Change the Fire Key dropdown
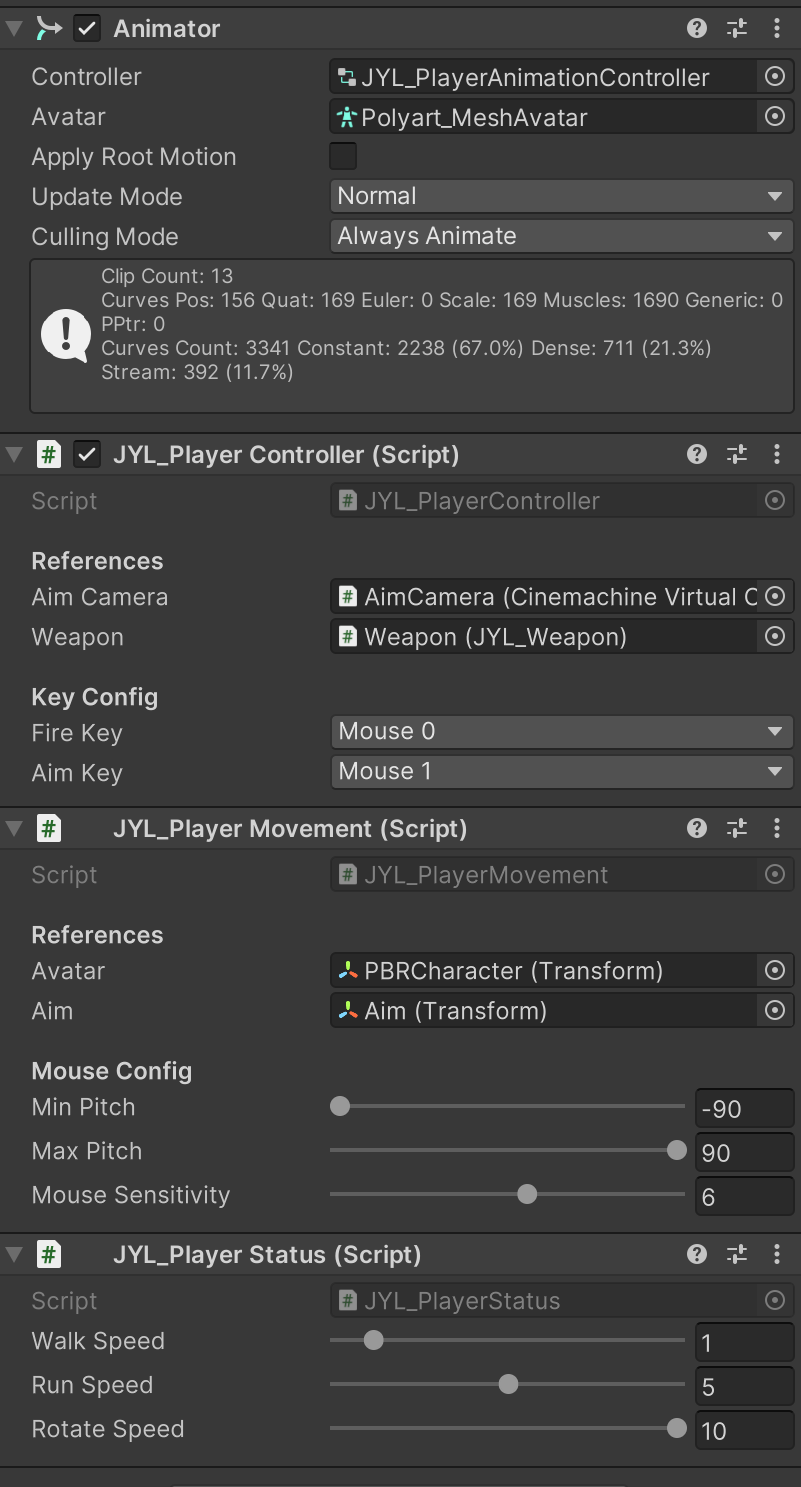The width and height of the screenshot is (801, 1487). [x=561, y=731]
